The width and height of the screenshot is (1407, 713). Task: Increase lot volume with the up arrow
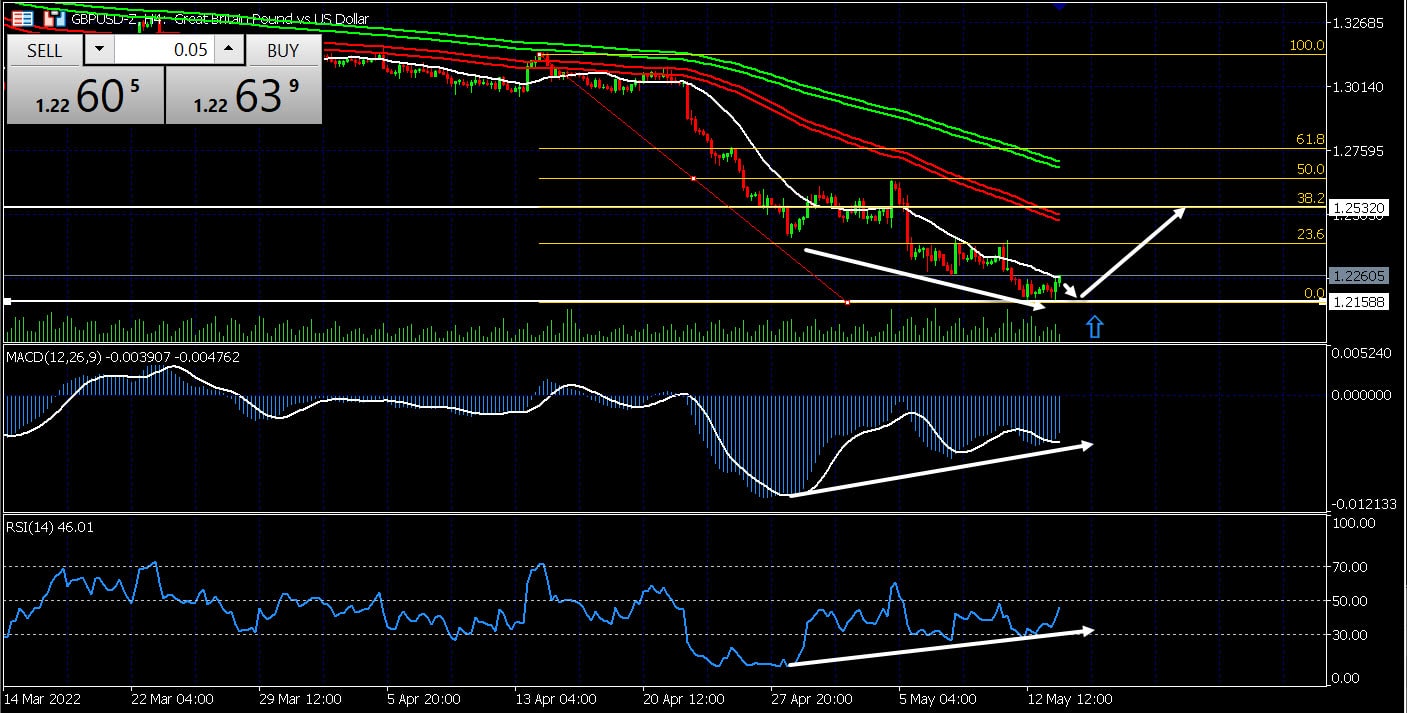pyautogui.click(x=229, y=50)
